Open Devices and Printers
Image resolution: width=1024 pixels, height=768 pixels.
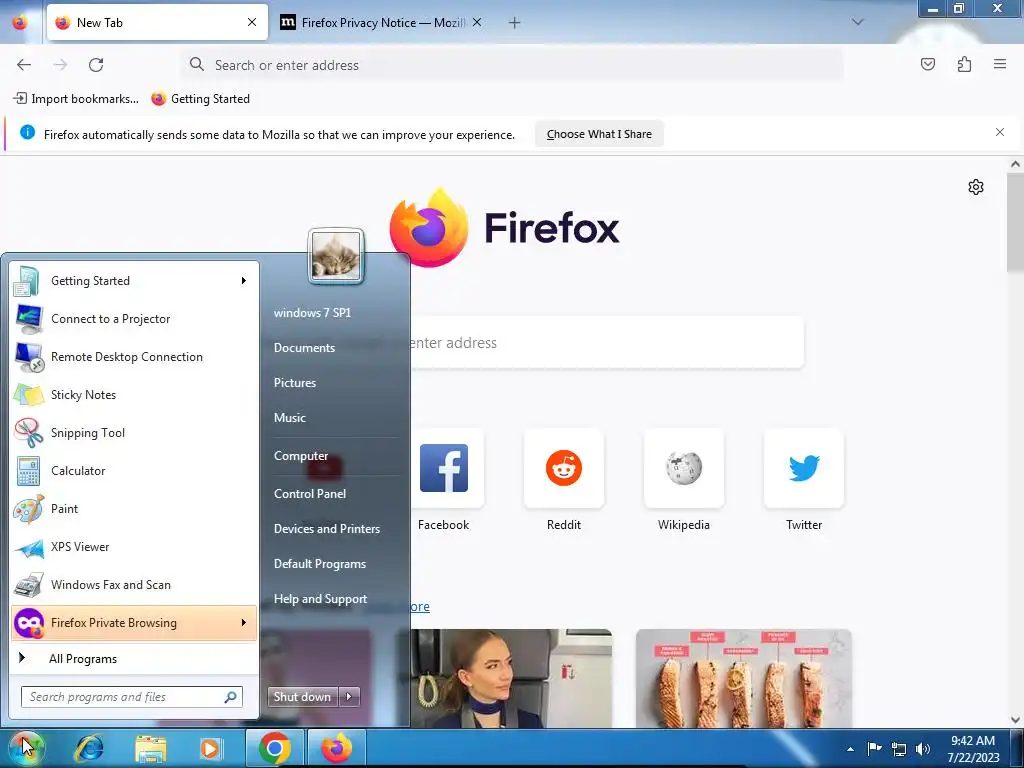(x=327, y=528)
